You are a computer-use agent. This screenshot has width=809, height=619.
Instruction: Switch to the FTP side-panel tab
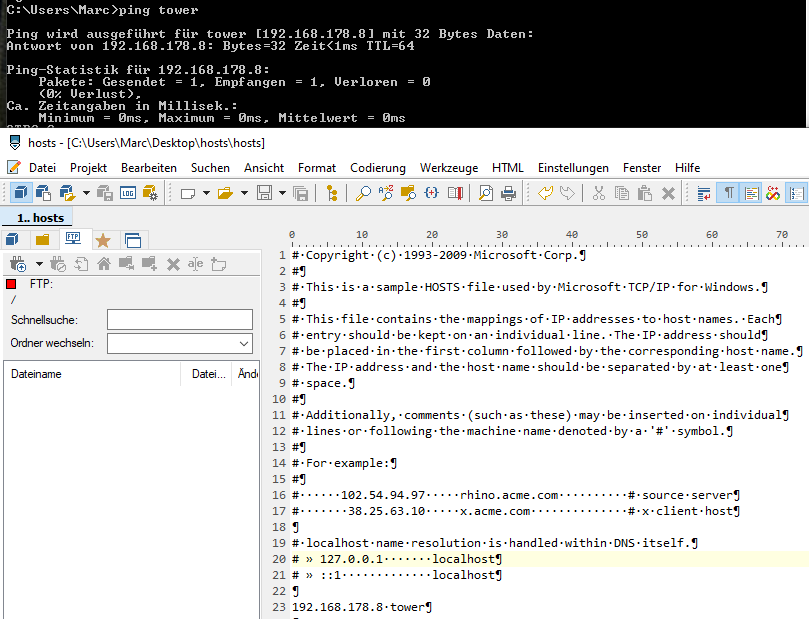click(x=73, y=239)
